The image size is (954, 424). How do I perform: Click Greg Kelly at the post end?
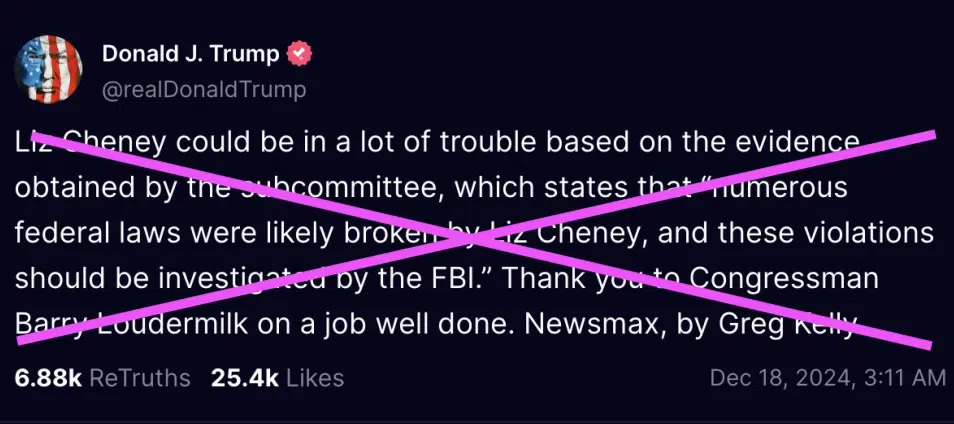[x=789, y=326]
